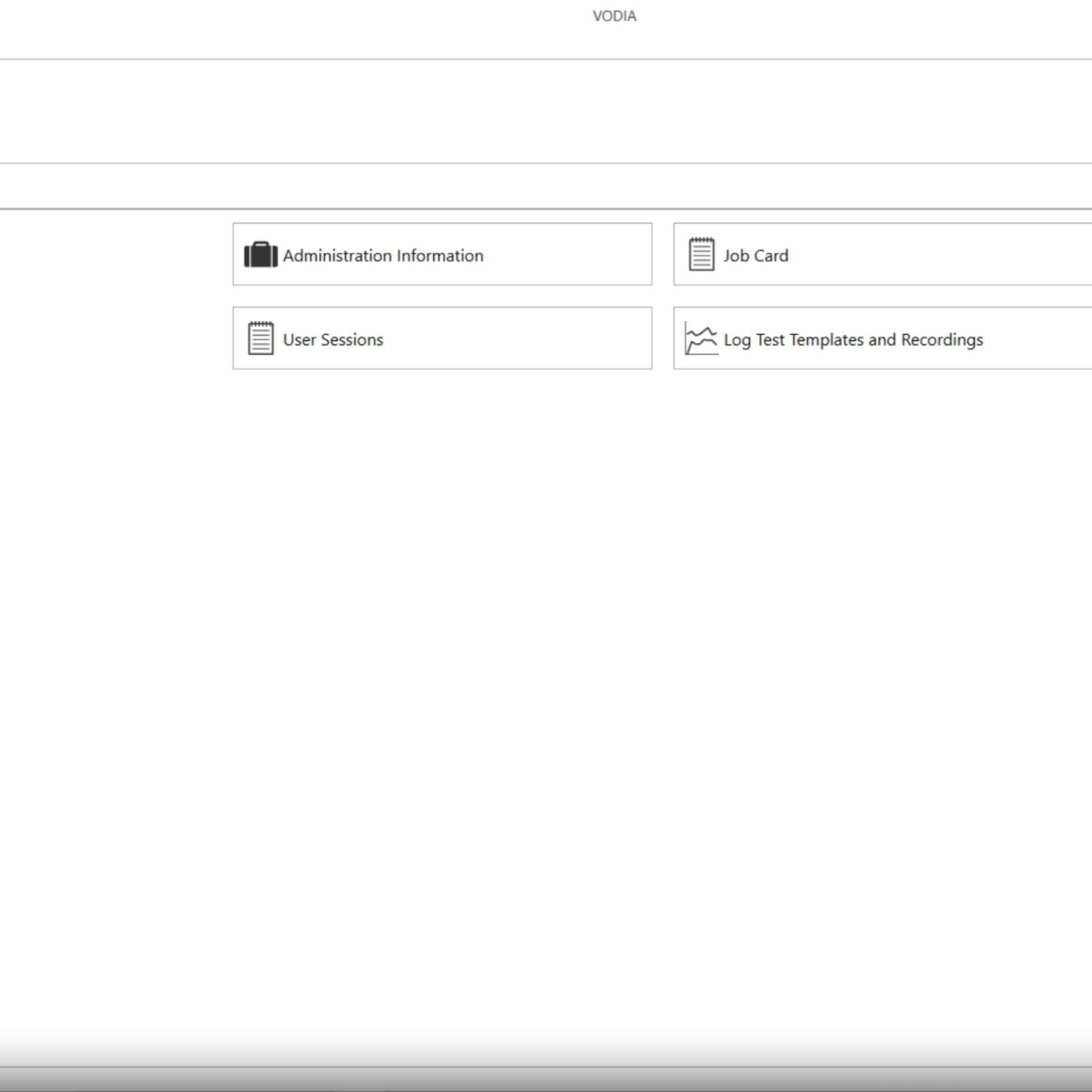Click the word 'Templates' in Log Test tile
Screen dimensions: 1092x1092
pyautogui.click(x=826, y=339)
